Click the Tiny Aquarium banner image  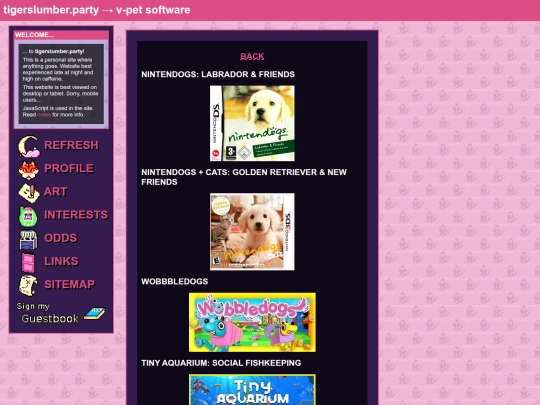(252, 390)
